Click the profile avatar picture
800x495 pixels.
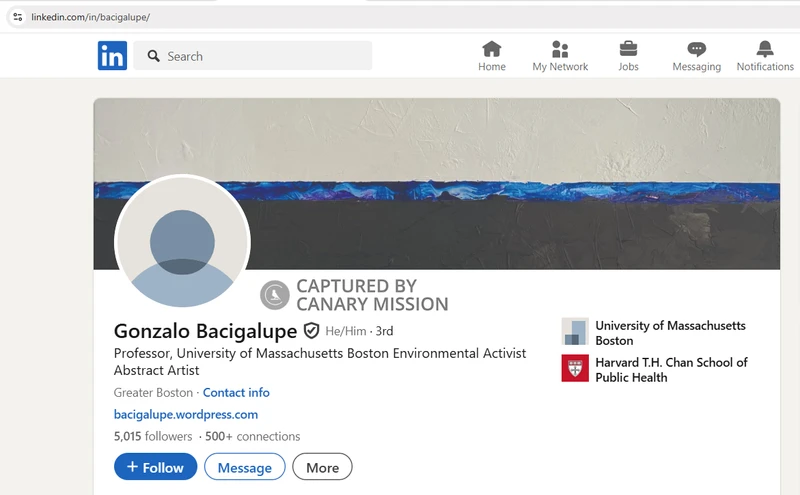coord(182,242)
